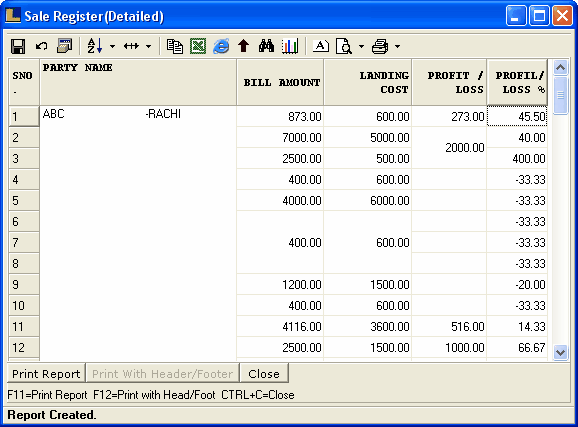Export the report to Excel icon
The height and width of the screenshot is (427, 578).
tap(198, 46)
